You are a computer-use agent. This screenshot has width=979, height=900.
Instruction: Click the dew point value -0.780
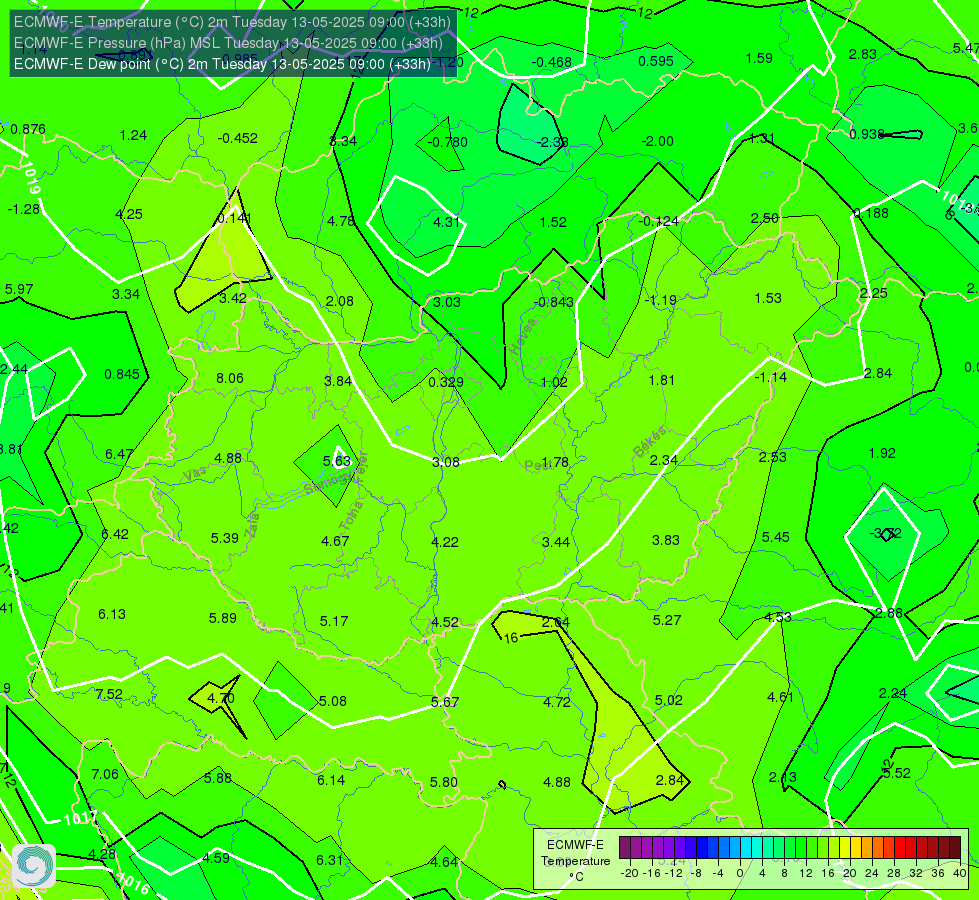tap(448, 142)
